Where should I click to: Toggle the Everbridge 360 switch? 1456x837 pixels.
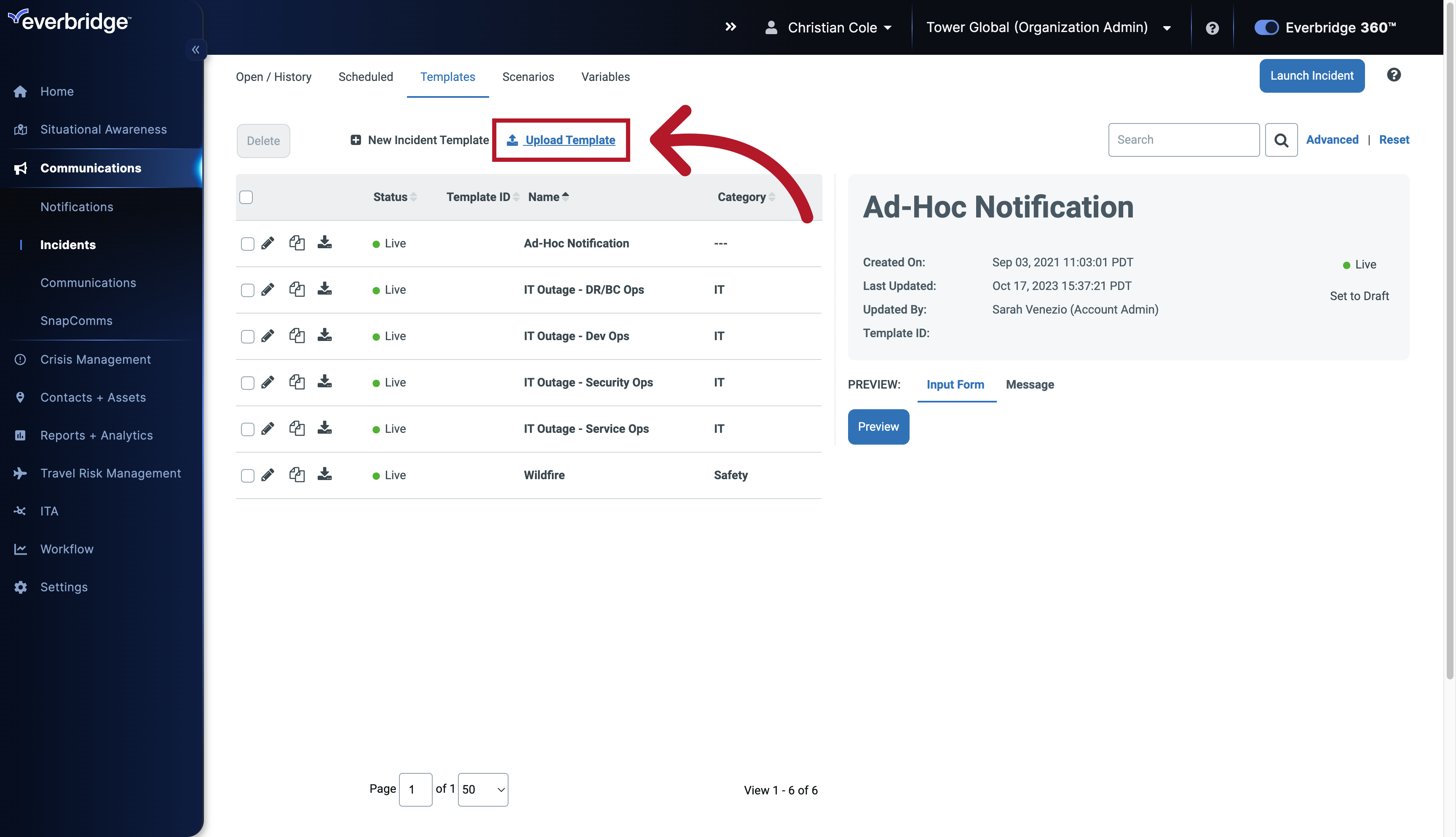[1266, 27]
